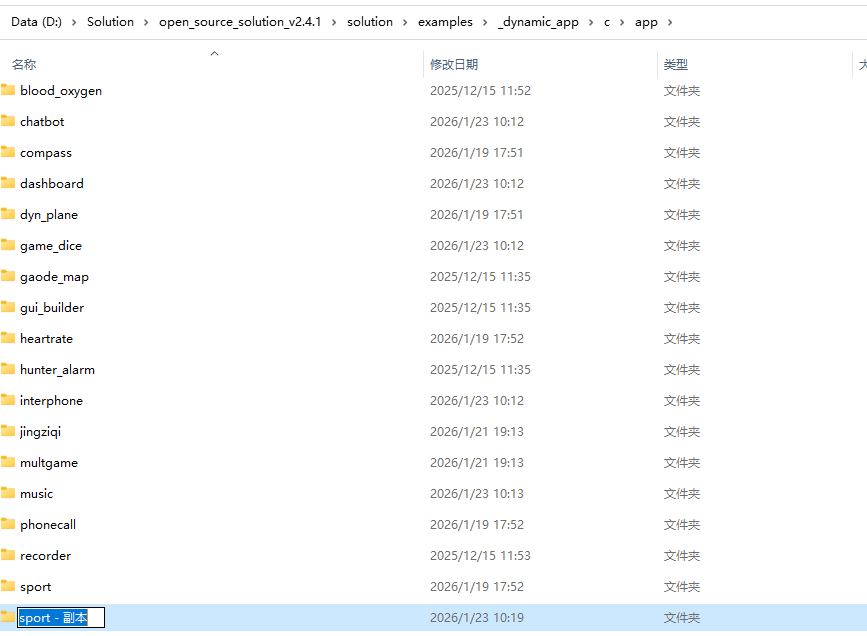Select the recorder folder name
867x636 pixels.
(x=45, y=555)
